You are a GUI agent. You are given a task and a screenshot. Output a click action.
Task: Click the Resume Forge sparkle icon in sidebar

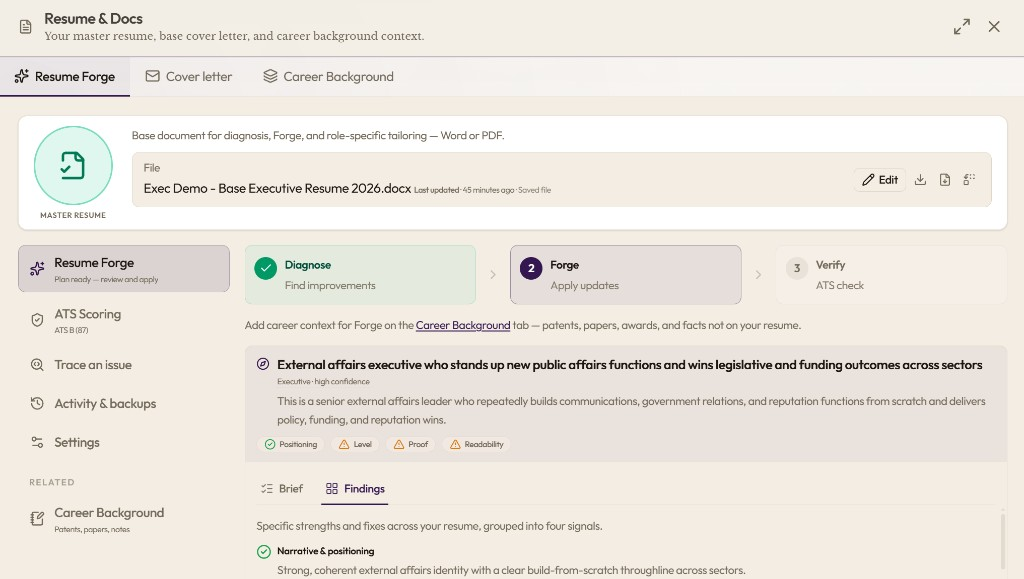pos(37,268)
